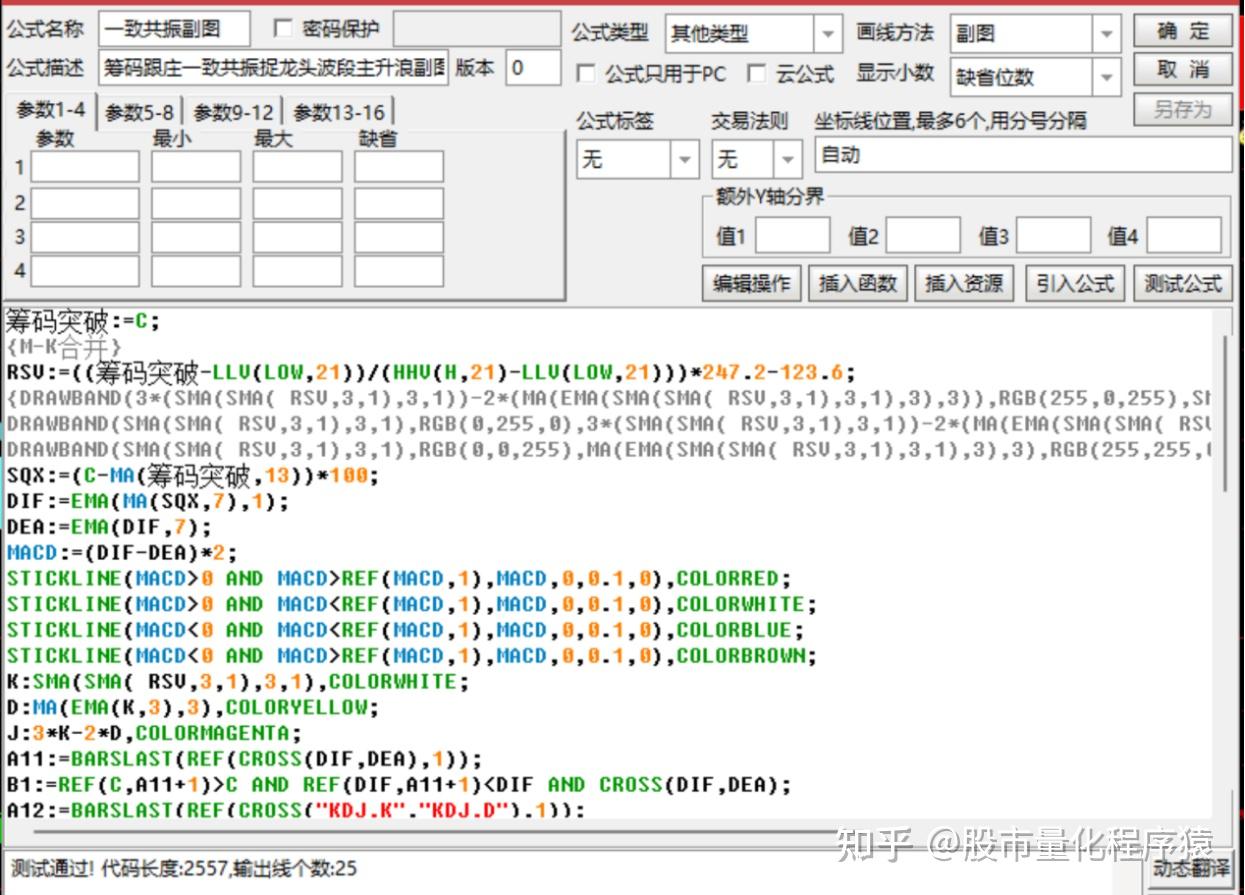1245x895 pixels.
Task: Open the 公式类型 dropdown
Action: pos(754,33)
